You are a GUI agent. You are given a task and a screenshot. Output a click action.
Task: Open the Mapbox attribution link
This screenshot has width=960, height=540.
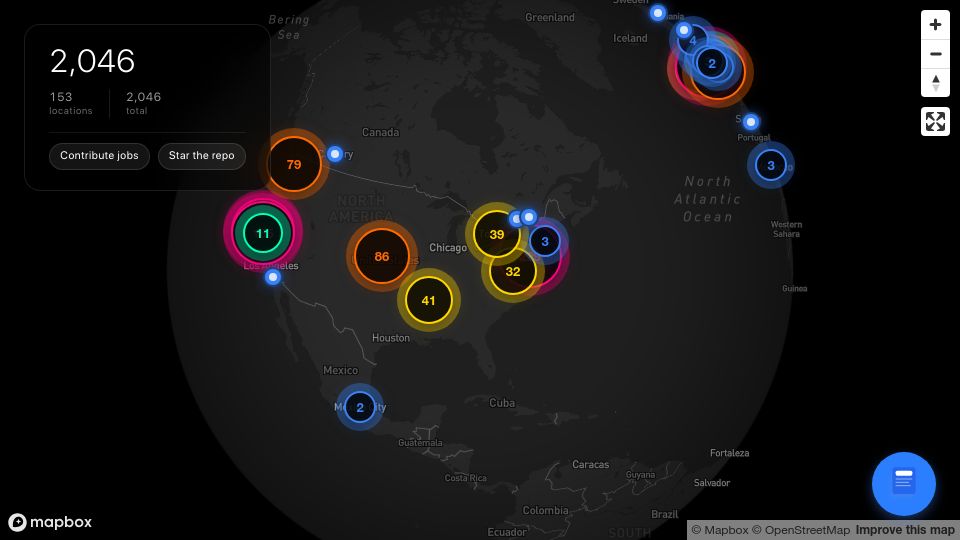719,530
